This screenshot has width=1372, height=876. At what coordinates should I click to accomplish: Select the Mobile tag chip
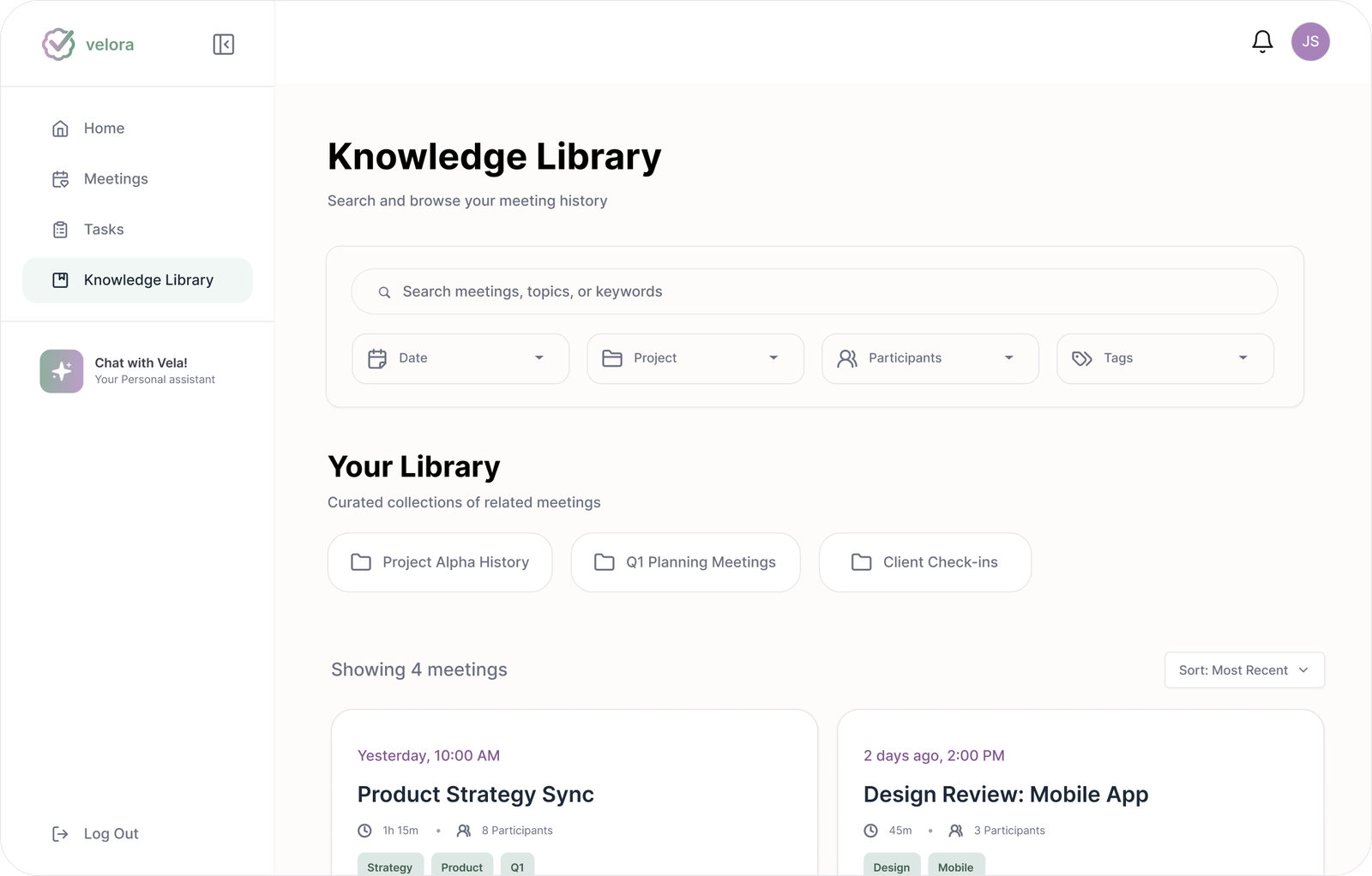[956, 865]
